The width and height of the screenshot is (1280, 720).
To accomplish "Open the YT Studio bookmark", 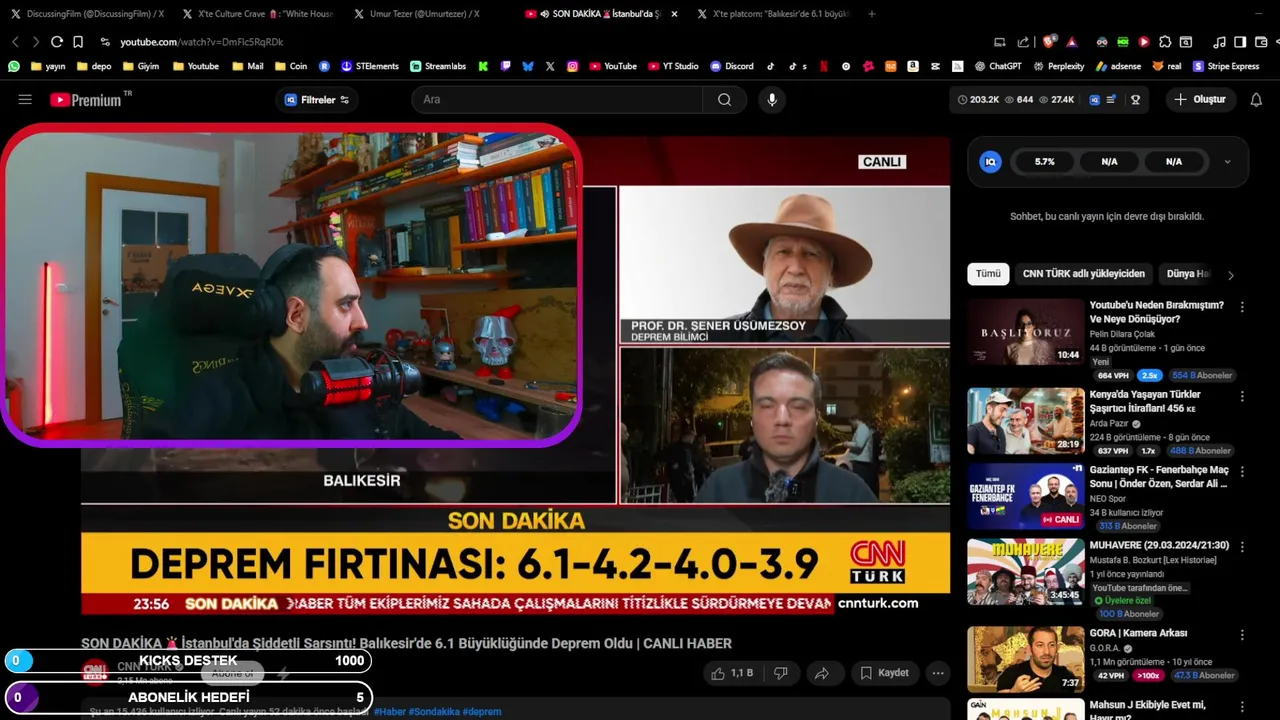I will (x=673, y=66).
